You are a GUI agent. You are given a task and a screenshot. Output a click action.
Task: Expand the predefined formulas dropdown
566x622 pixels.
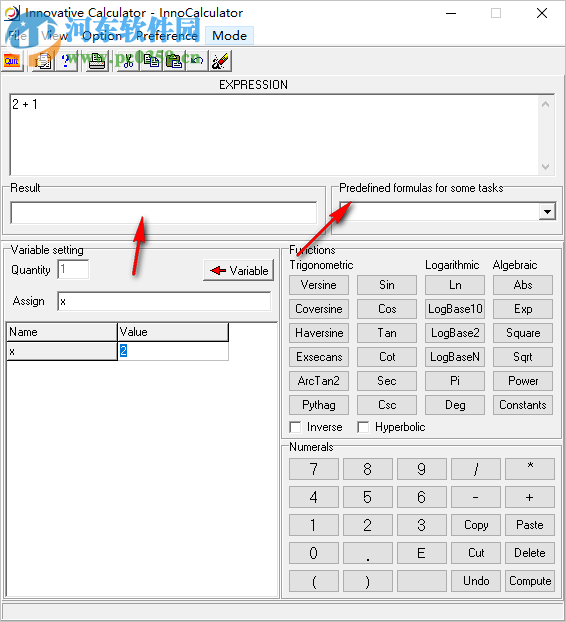coord(547,211)
